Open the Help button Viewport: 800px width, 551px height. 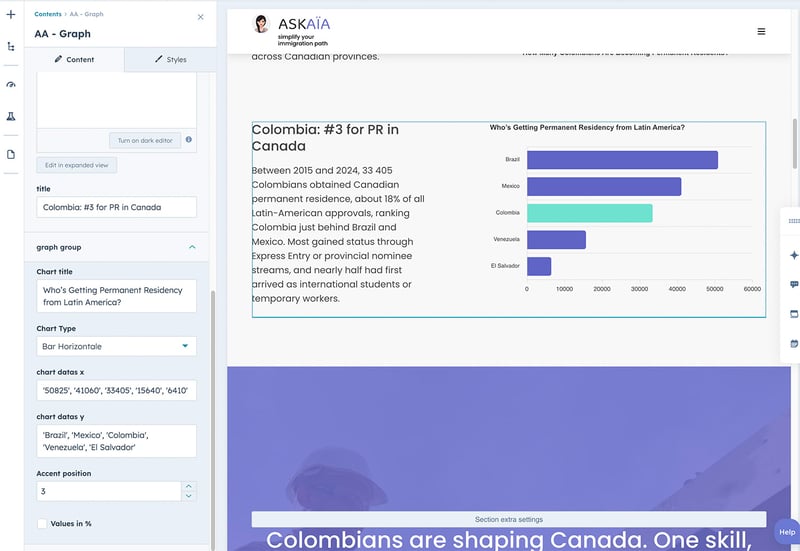point(787,532)
